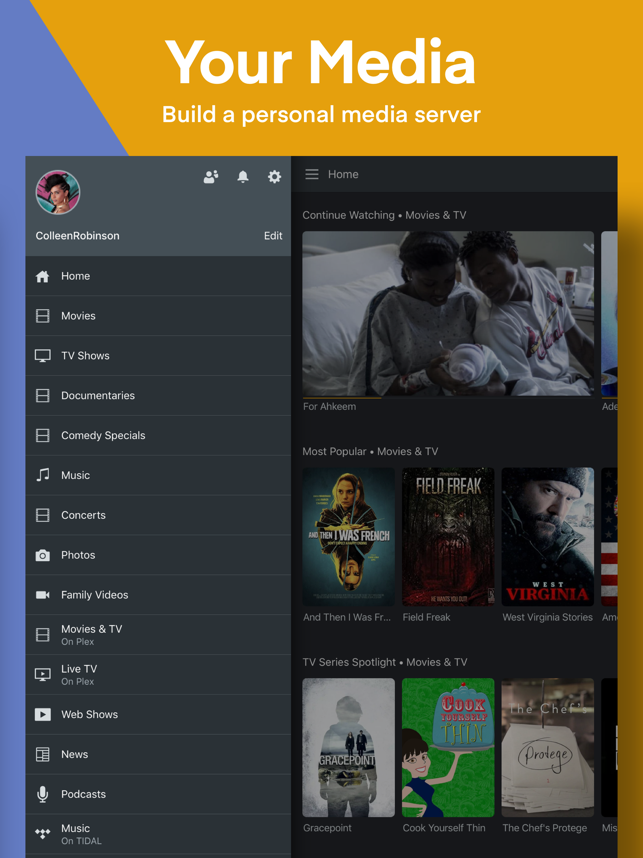Open Family Videos label

click(x=95, y=595)
